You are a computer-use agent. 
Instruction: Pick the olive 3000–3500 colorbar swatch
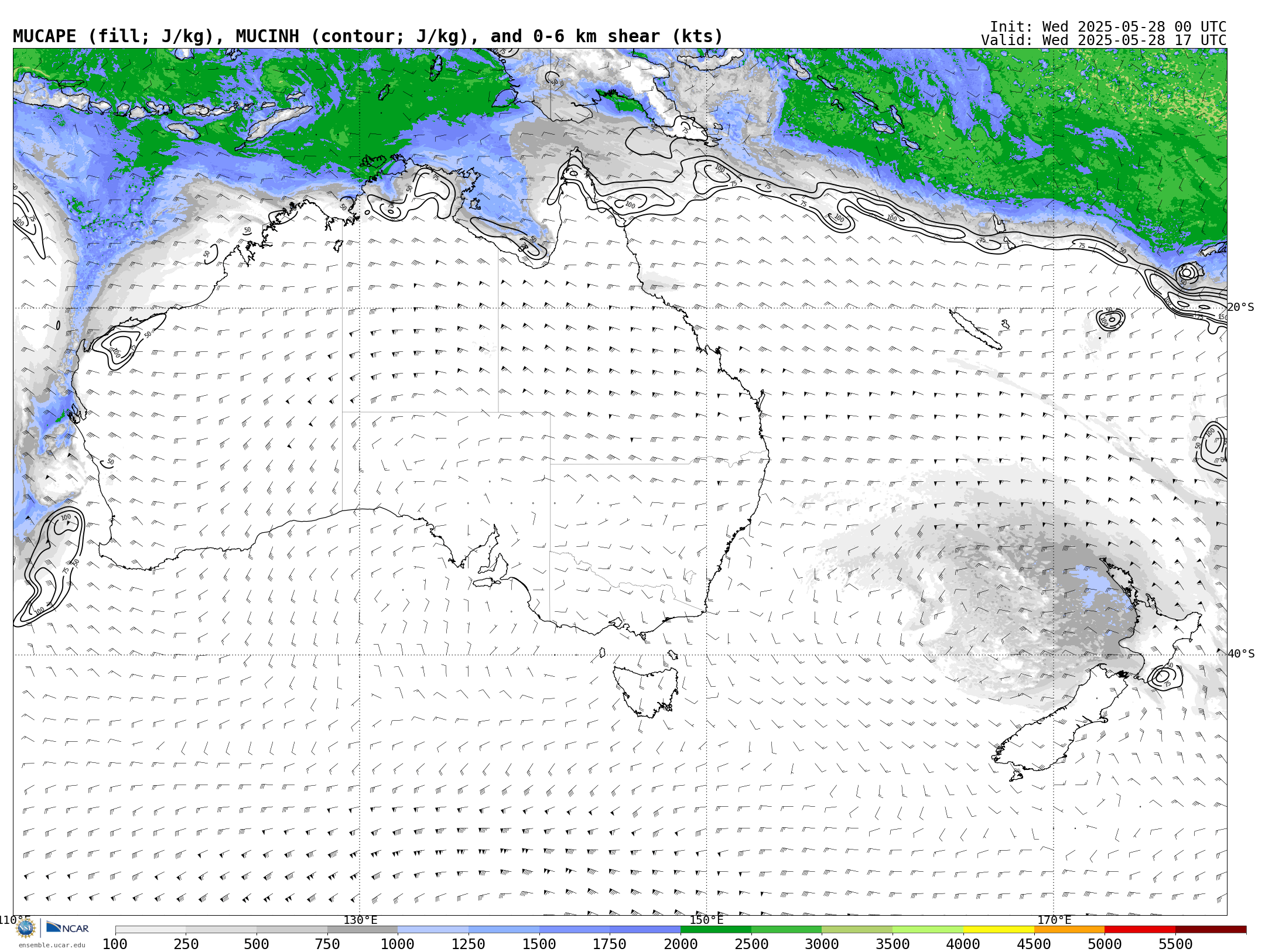coord(857,930)
